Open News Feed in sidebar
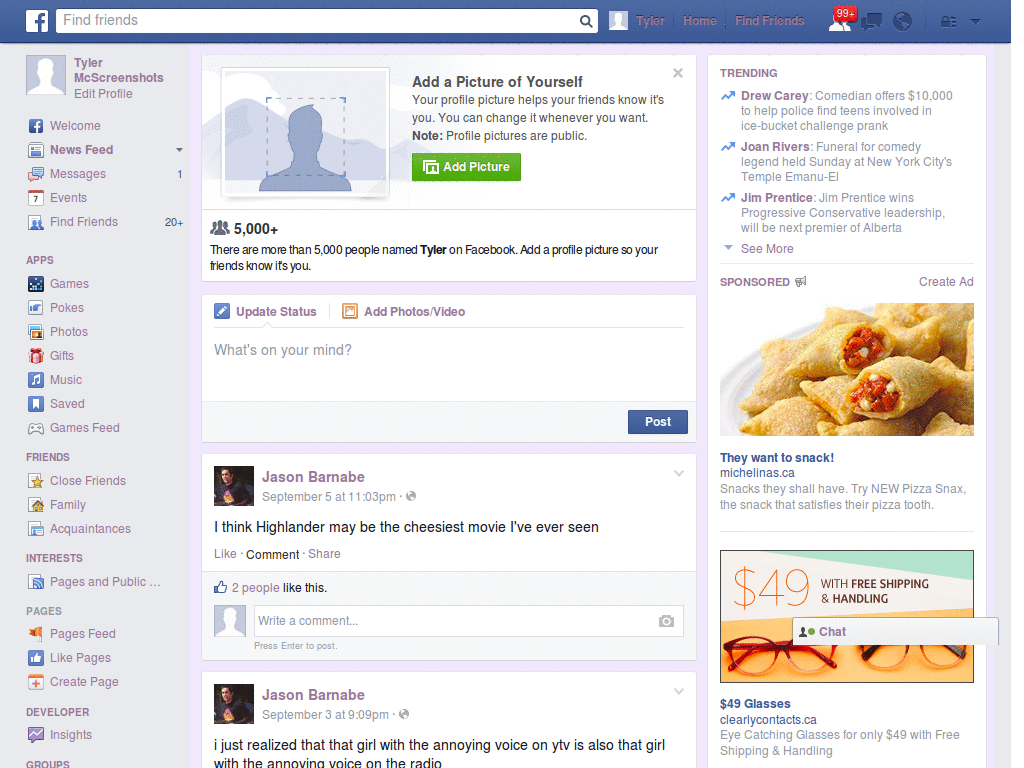Screen dimensions: 1024x768 [82, 150]
